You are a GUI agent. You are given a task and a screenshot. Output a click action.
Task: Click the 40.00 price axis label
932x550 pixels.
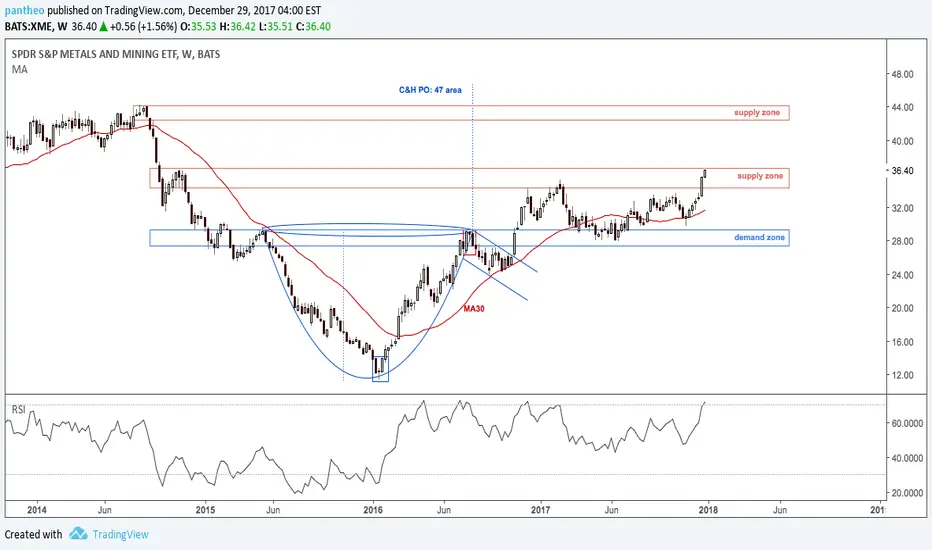(x=902, y=142)
